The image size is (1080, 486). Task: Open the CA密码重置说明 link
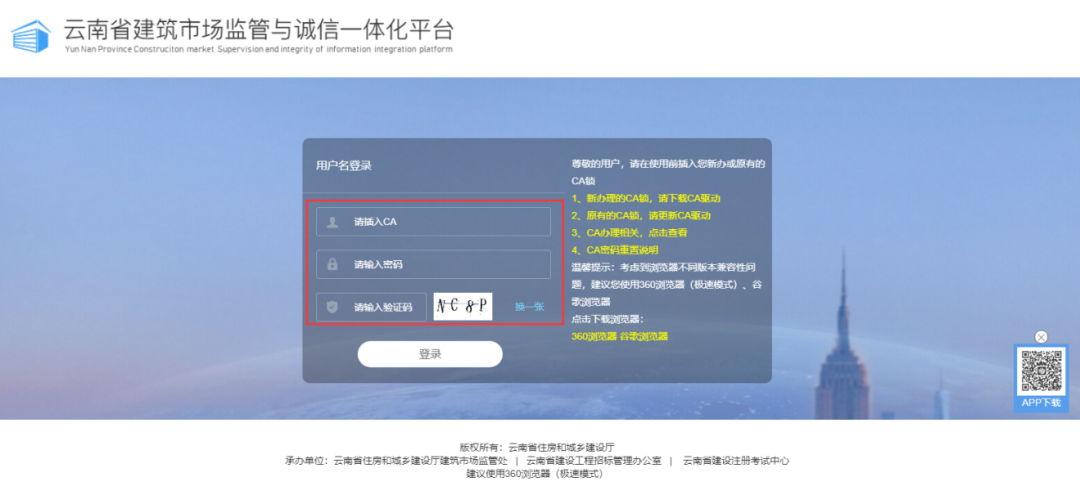click(x=615, y=249)
